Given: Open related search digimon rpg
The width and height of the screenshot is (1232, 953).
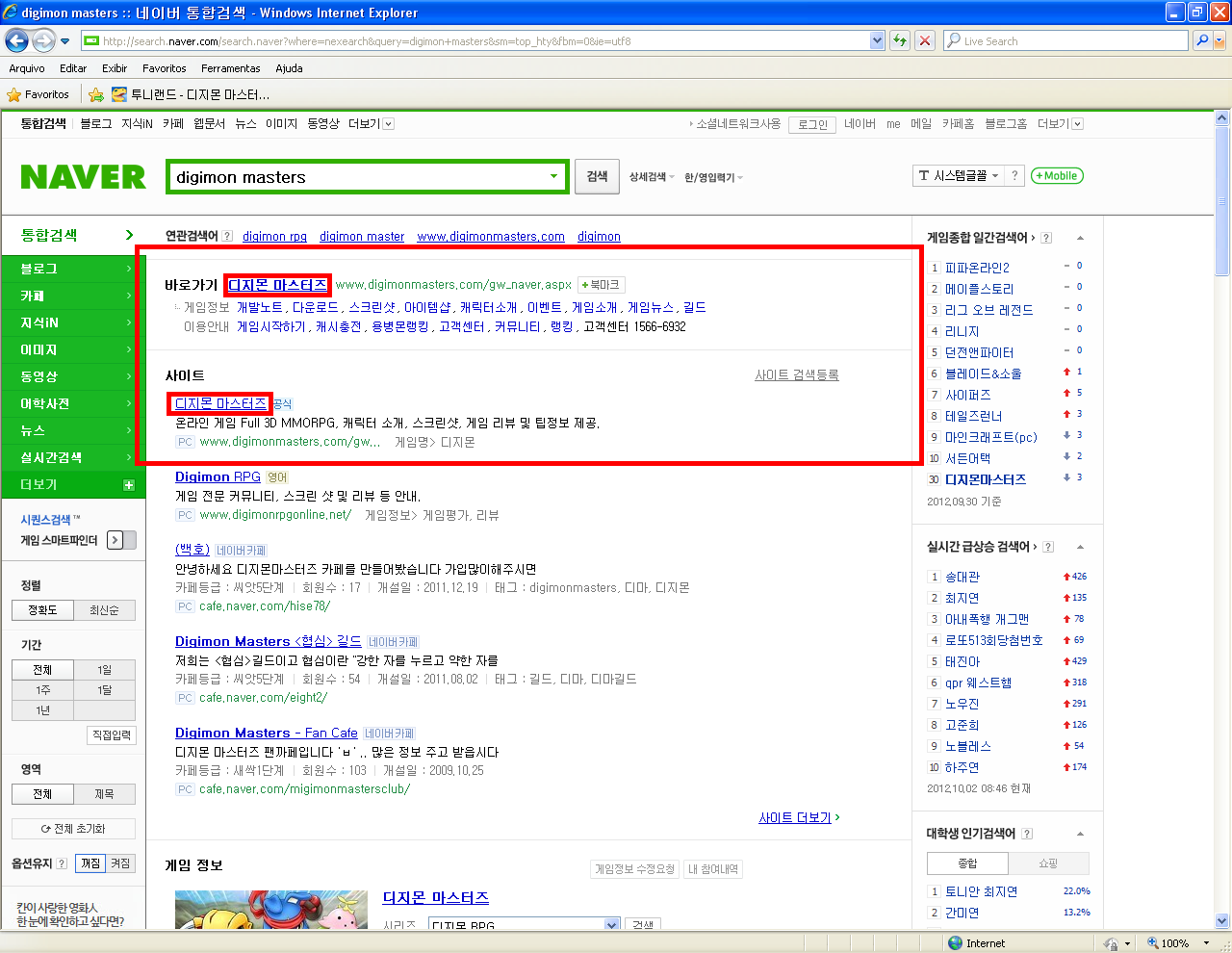Looking at the screenshot, I should pos(274,236).
